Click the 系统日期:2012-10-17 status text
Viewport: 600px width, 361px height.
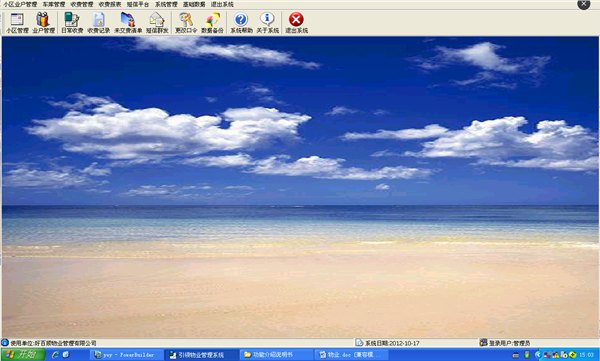point(392,343)
